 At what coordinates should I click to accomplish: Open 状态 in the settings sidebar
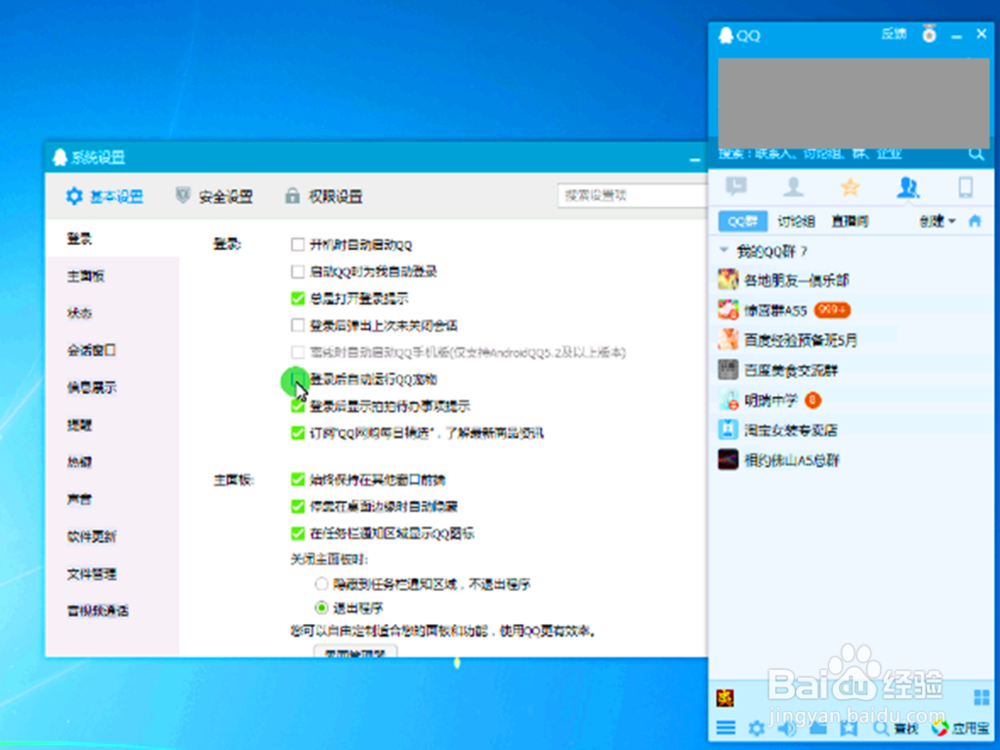tap(80, 313)
